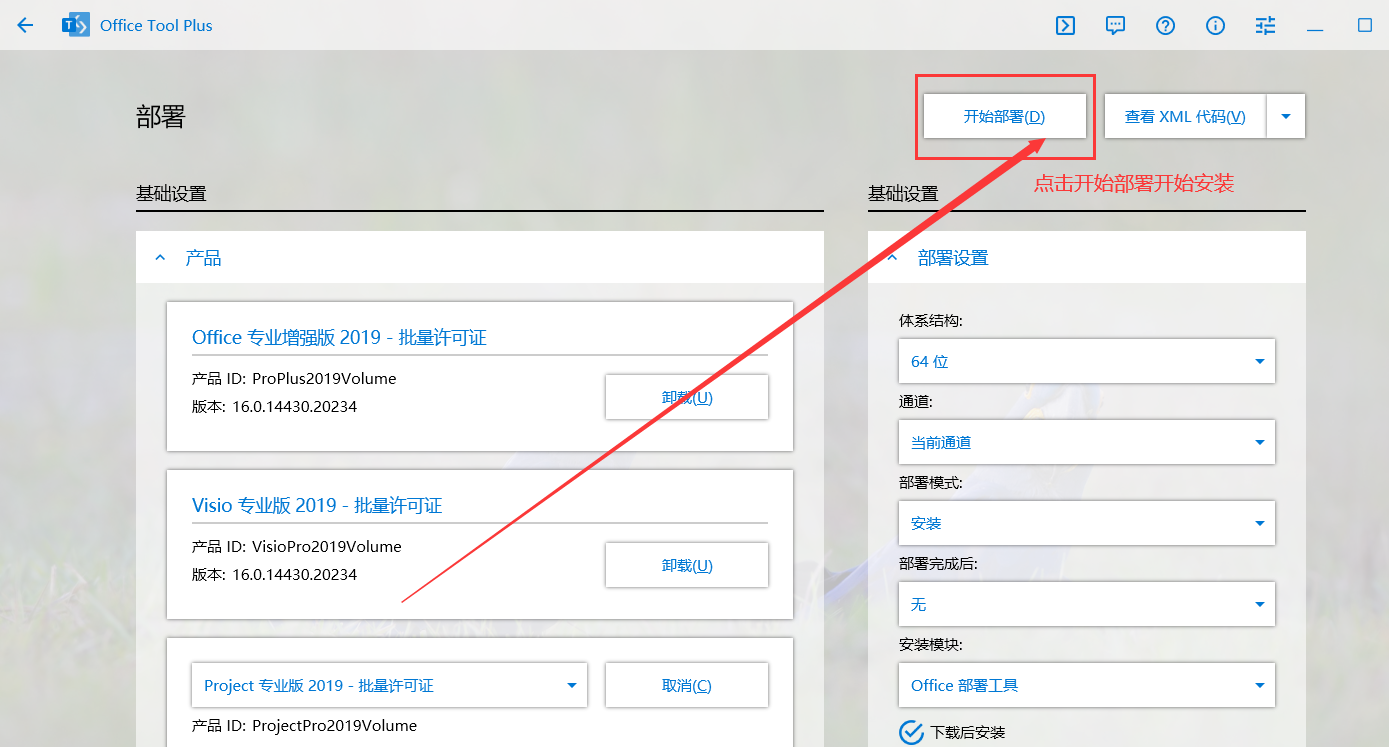Go back using the back arrow

click(x=25, y=25)
